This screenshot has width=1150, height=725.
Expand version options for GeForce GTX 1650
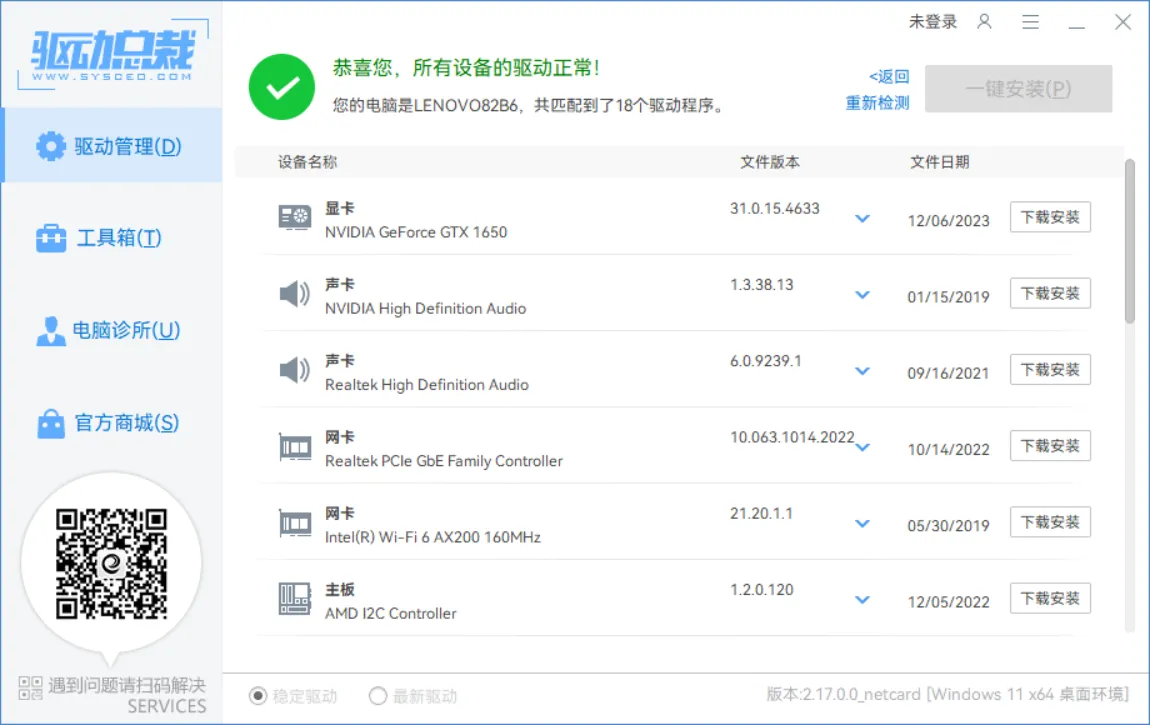pos(862,219)
